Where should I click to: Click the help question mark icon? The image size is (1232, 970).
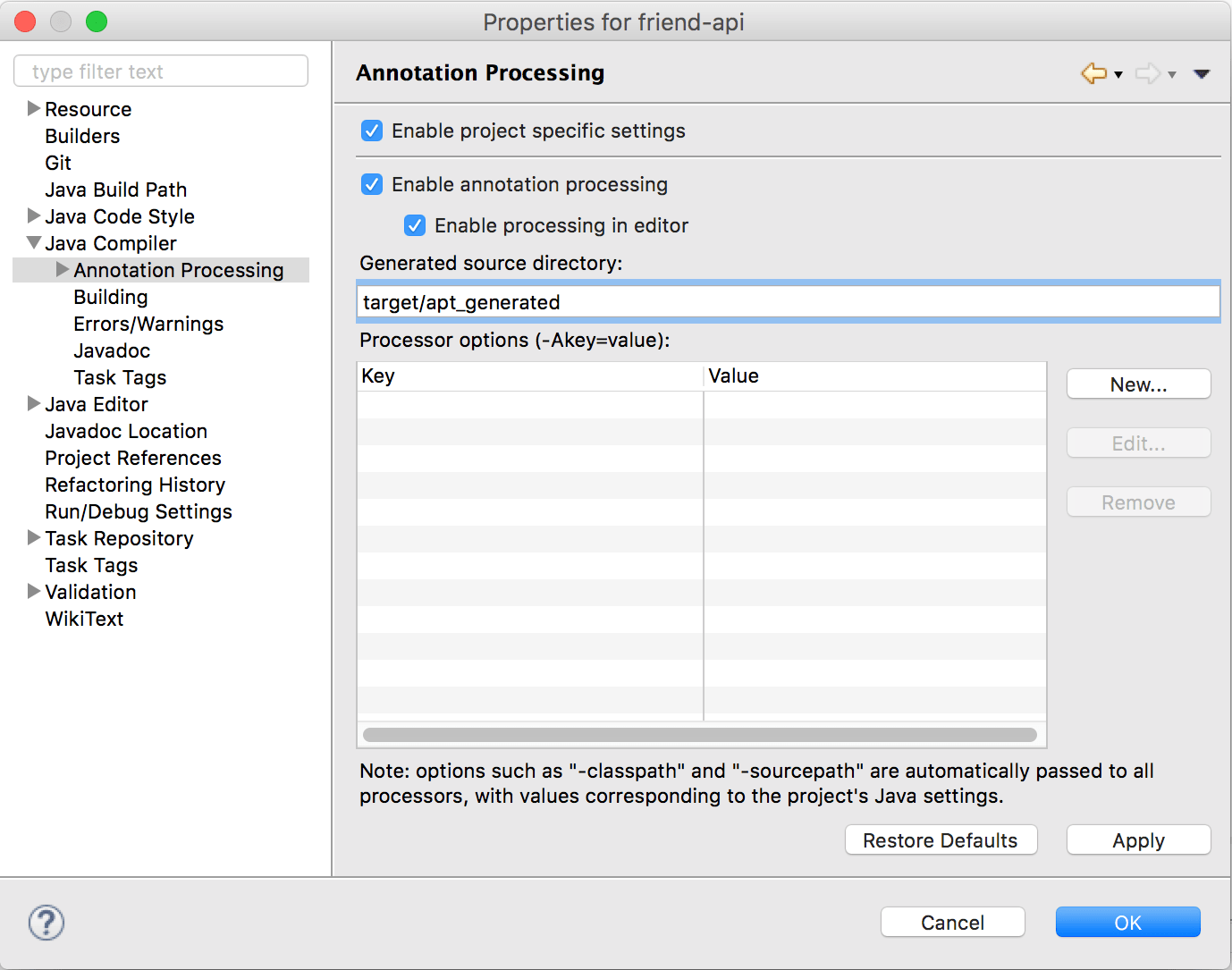[46, 923]
